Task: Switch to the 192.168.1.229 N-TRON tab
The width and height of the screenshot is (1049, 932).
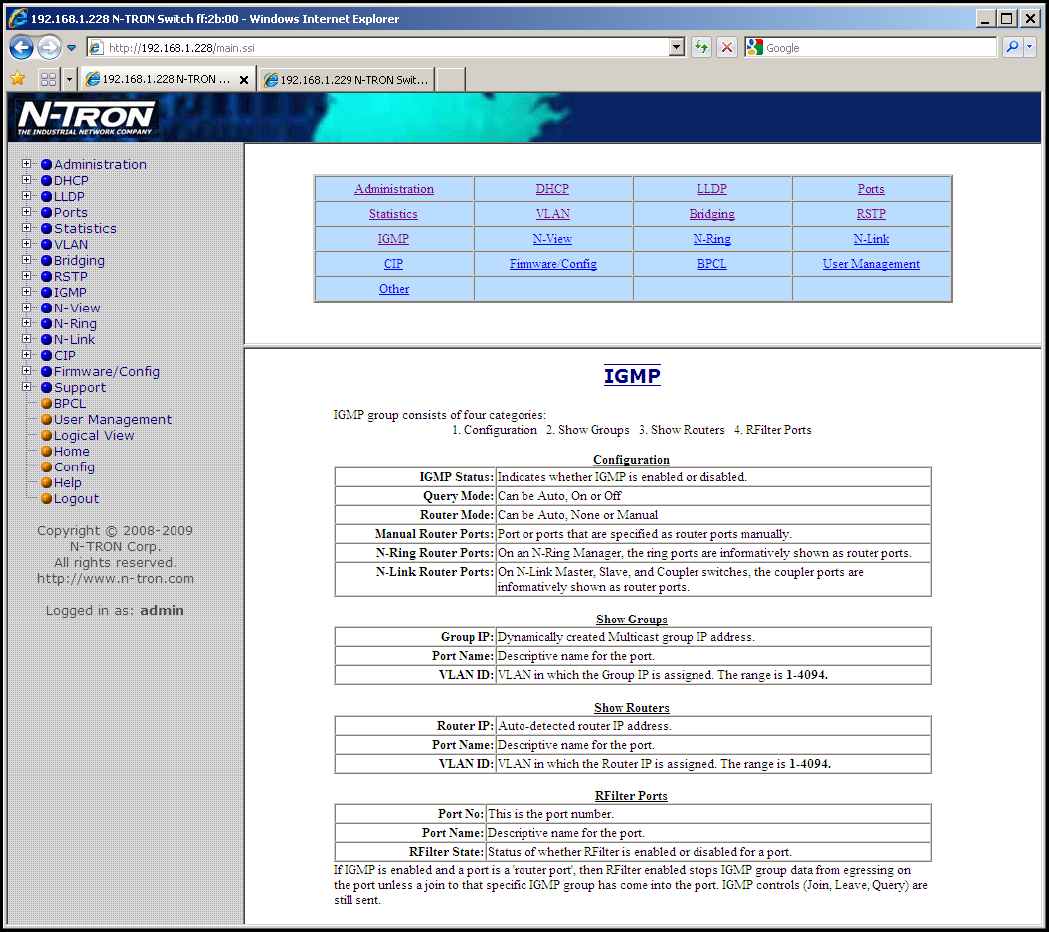Action: [x=347, y=80]
